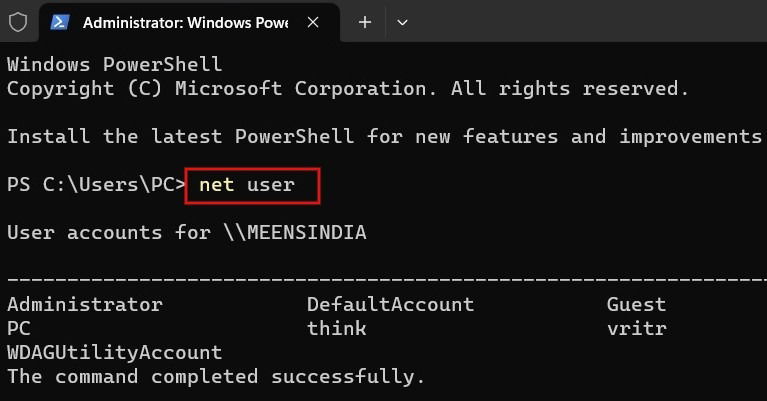Click the think user account entry
The height and width of the screenshot is (401, 767).
(x=337, y=328)
